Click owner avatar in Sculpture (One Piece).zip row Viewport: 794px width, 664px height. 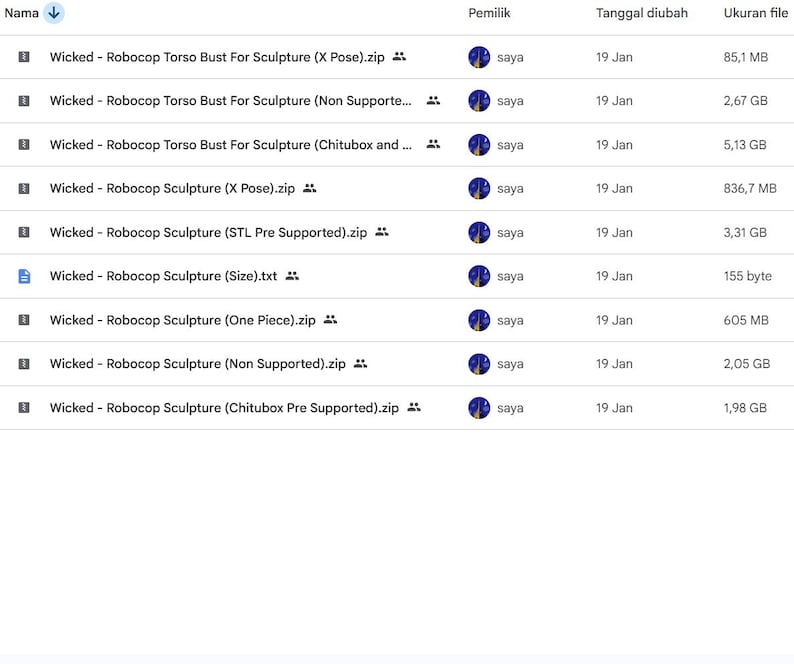click(x=479, y=320)
